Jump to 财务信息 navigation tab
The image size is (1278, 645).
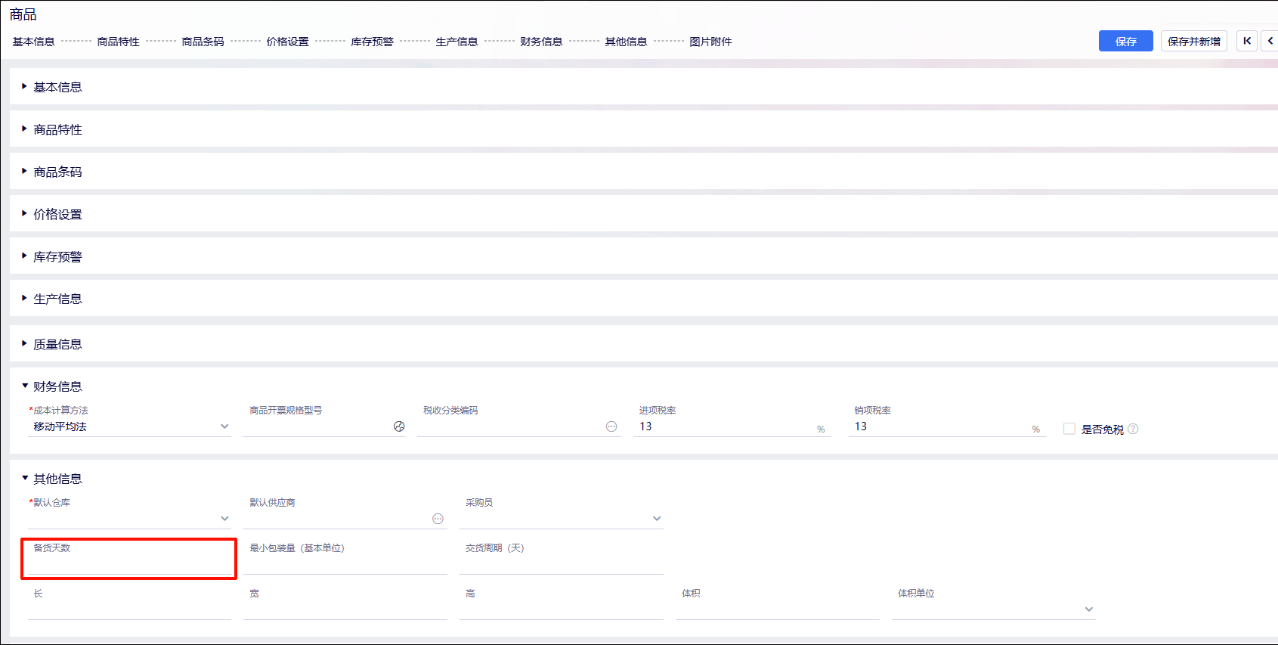coord(541,42)
